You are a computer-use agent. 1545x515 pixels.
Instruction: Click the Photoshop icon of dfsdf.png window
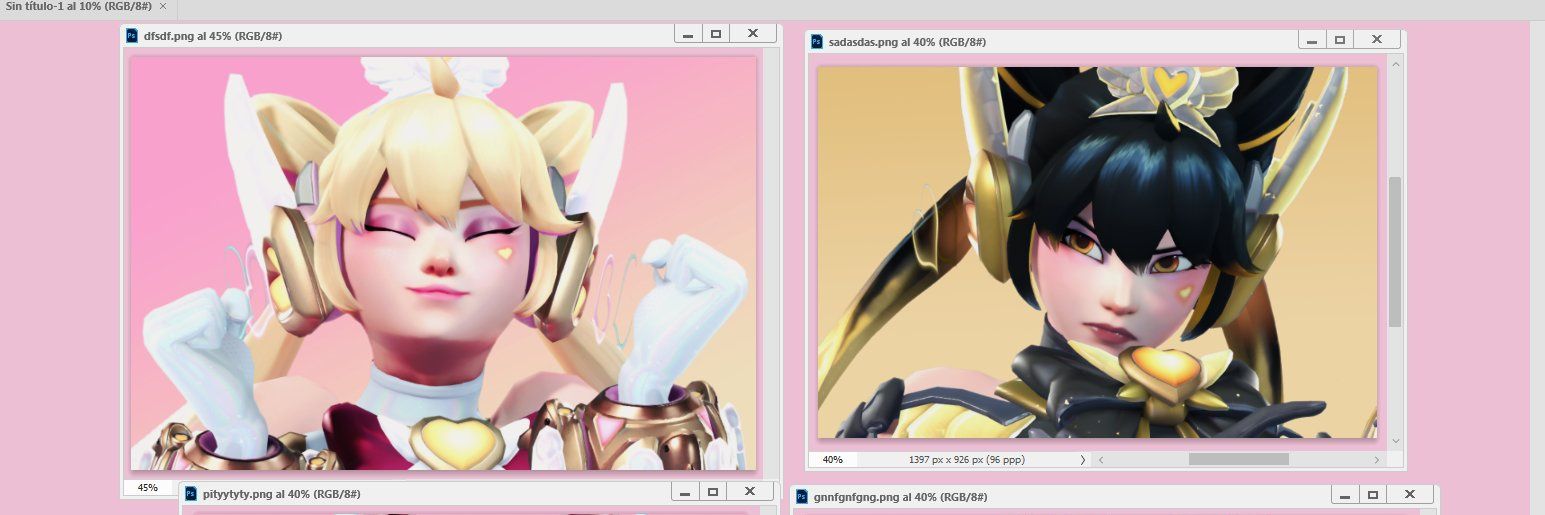[x=131, y=35]
